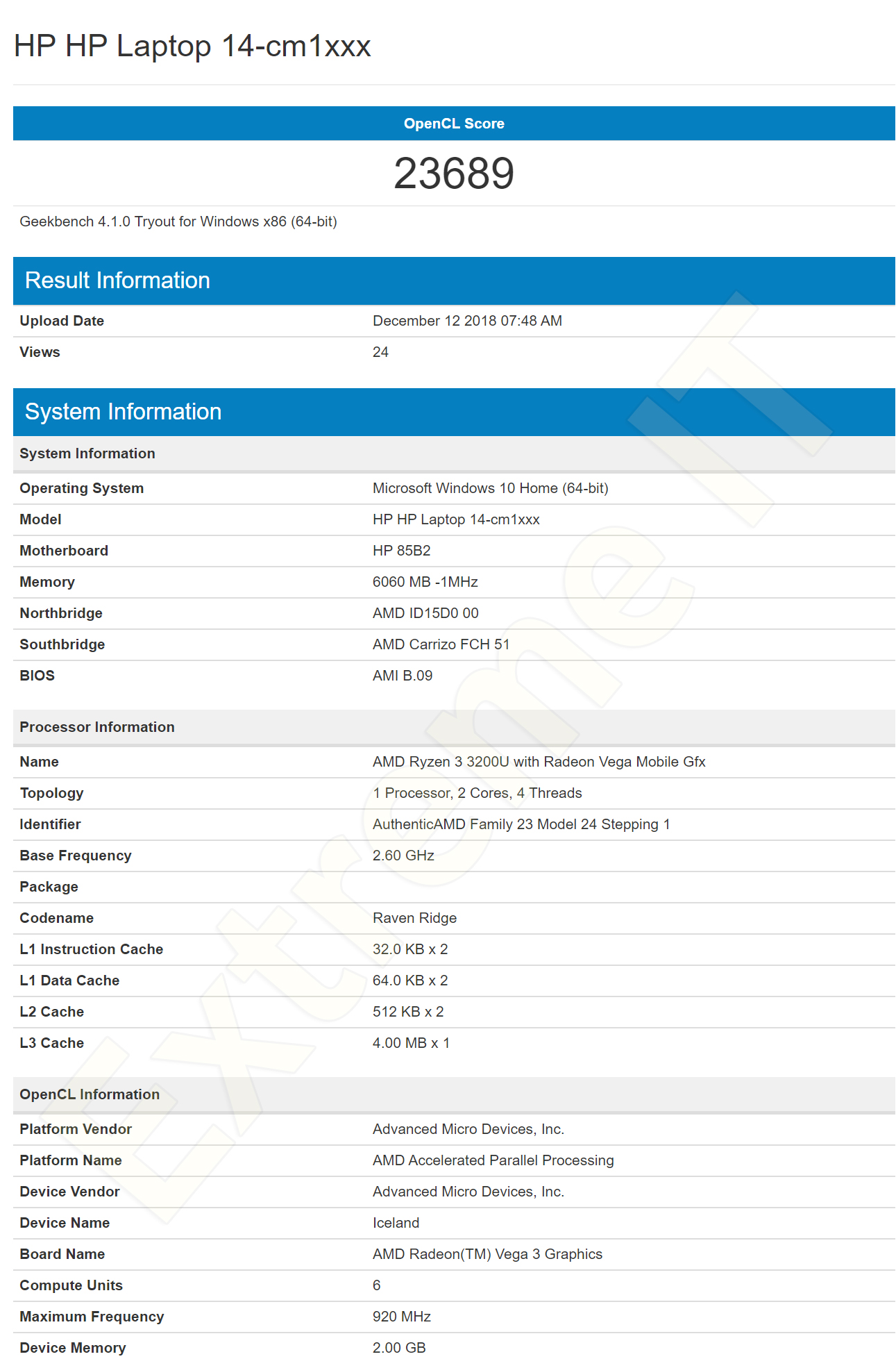Click the HP Laptop 14-cm1xxx page title
Viewport: 896px width, 1368px height.
click(x=192, y=47)
